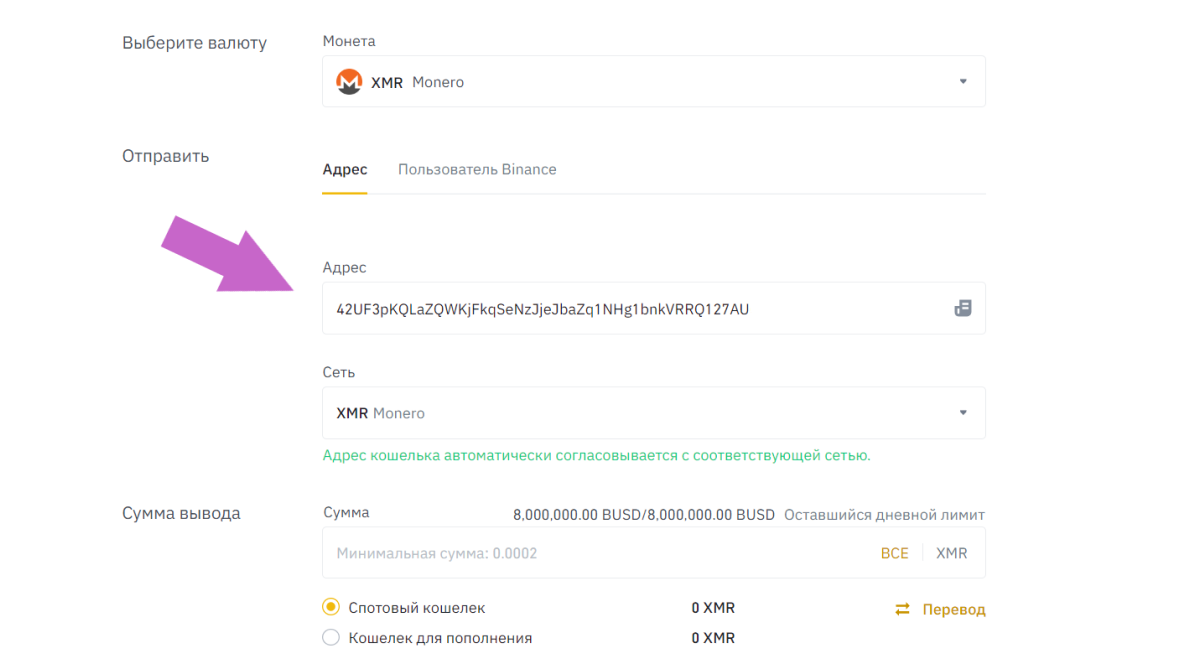Screen dimensions: 1195x672
Task: Click the 0 XMR spot wallet balance
Action: pyautogui.click(x=713, y=608)
